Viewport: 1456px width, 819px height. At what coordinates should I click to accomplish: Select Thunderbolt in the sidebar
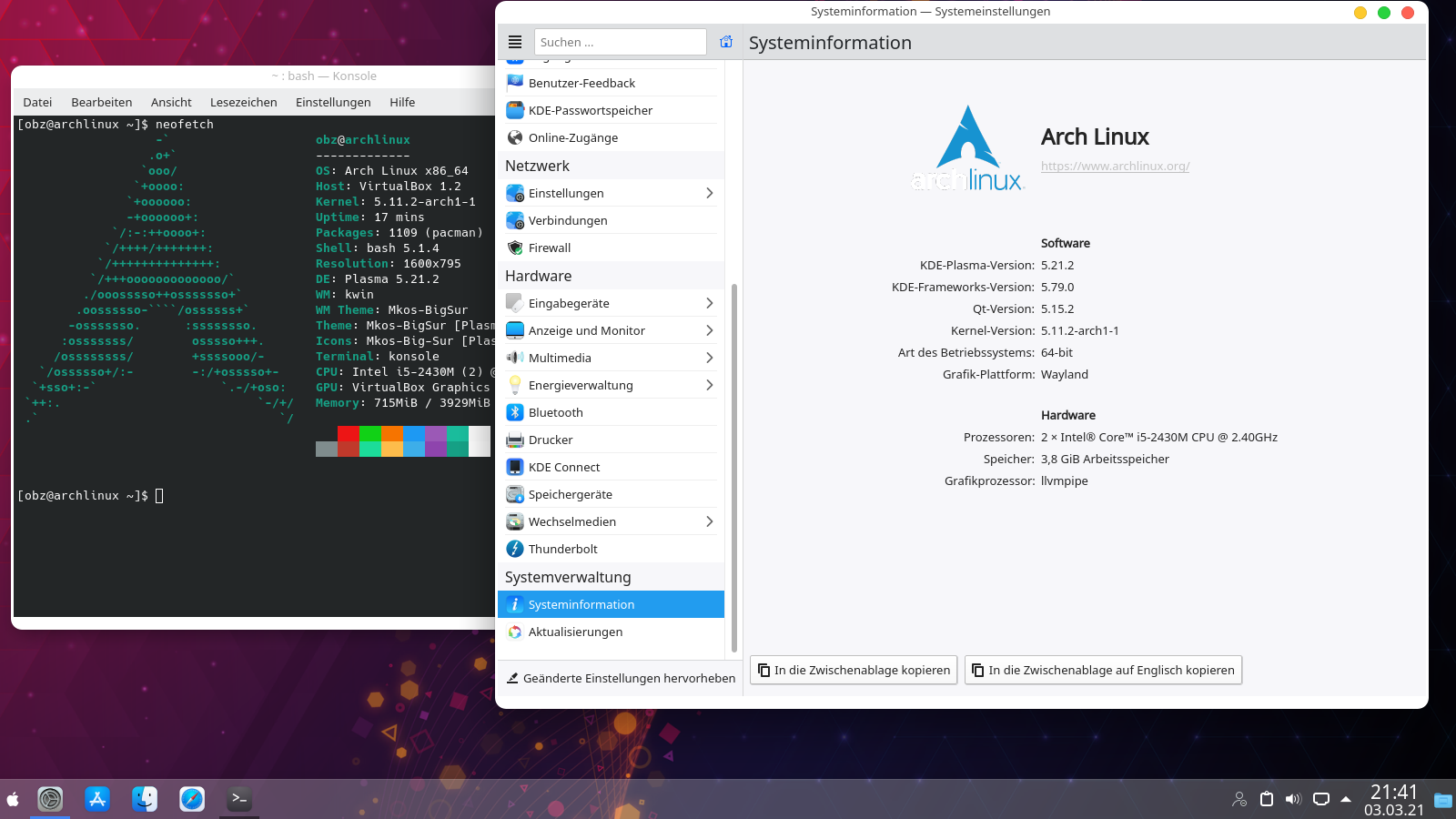click(561, 549)
